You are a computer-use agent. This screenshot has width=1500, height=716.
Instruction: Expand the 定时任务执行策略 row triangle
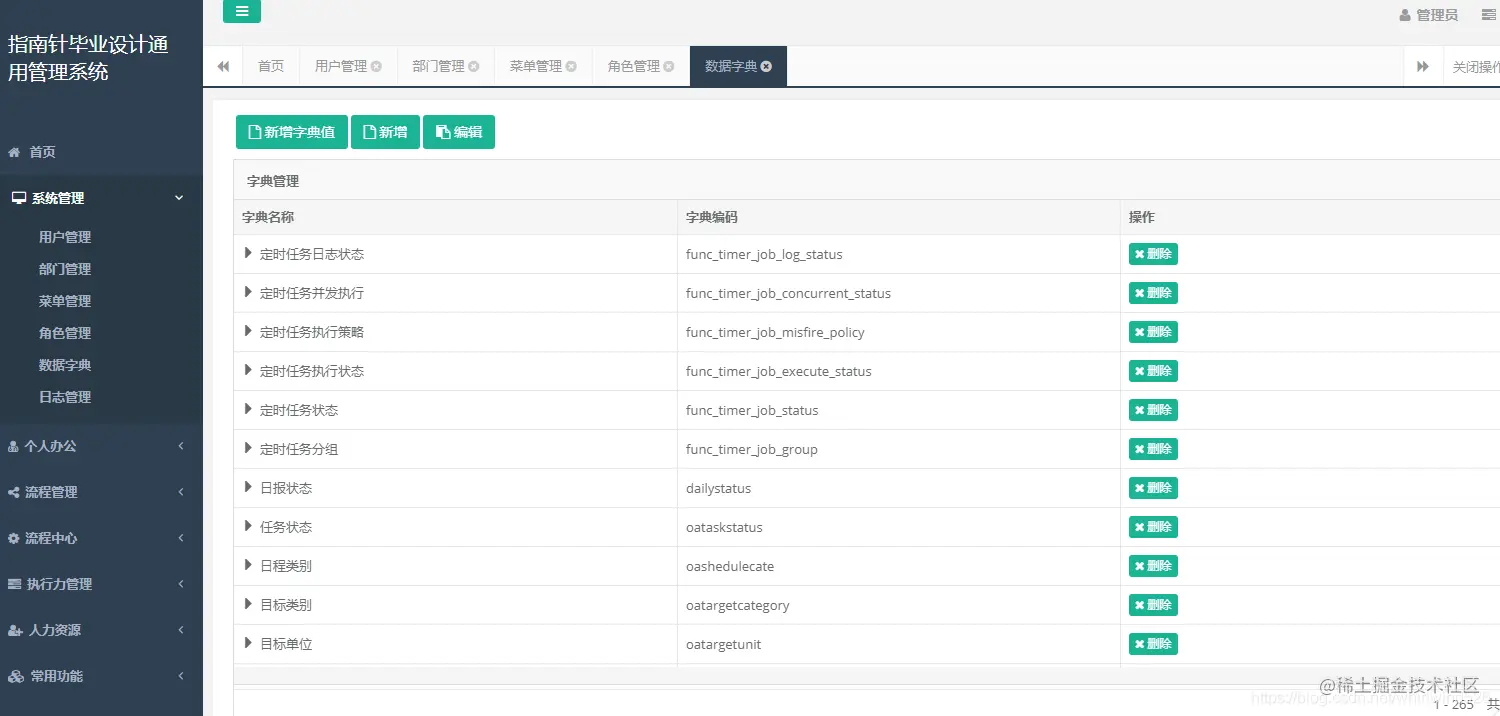[248, 331]
